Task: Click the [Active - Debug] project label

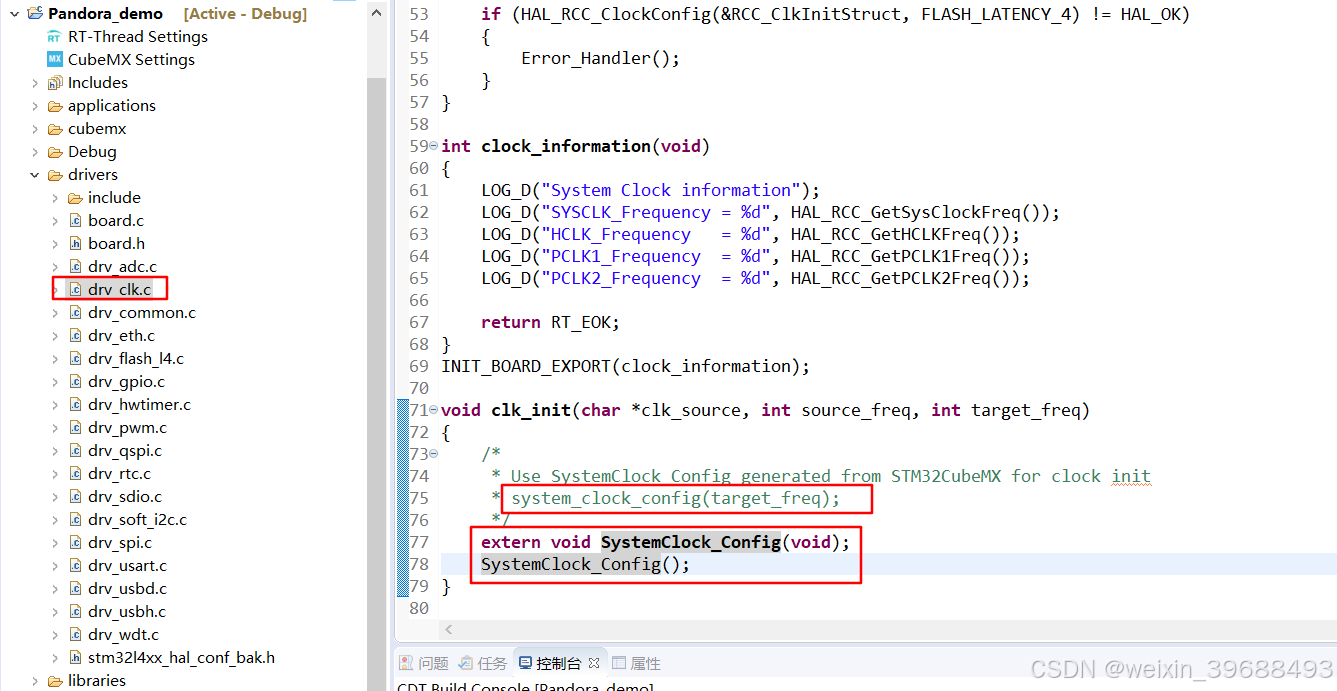Action: pos(245,14)
